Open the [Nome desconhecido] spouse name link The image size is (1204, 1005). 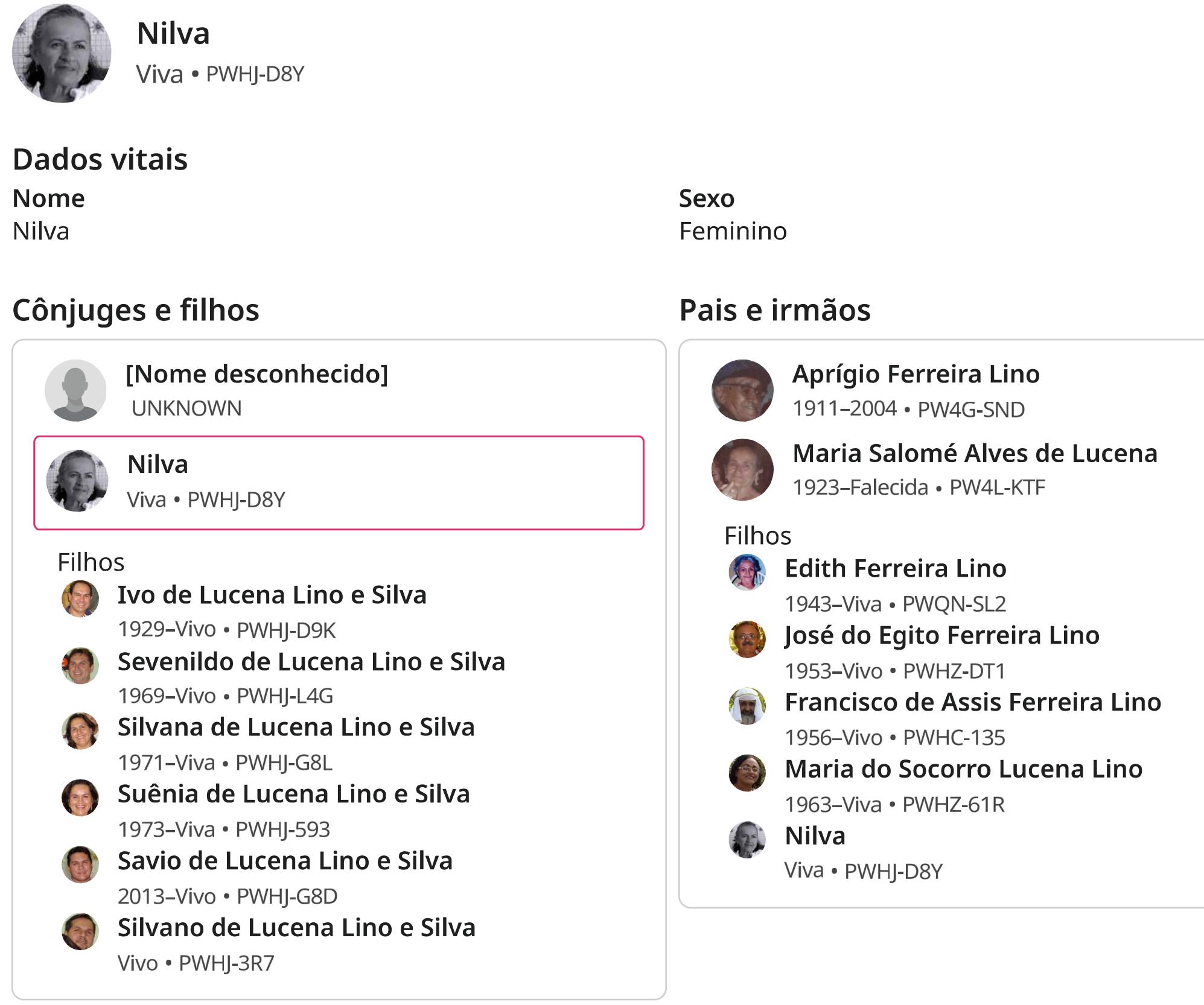click(256, 374)
